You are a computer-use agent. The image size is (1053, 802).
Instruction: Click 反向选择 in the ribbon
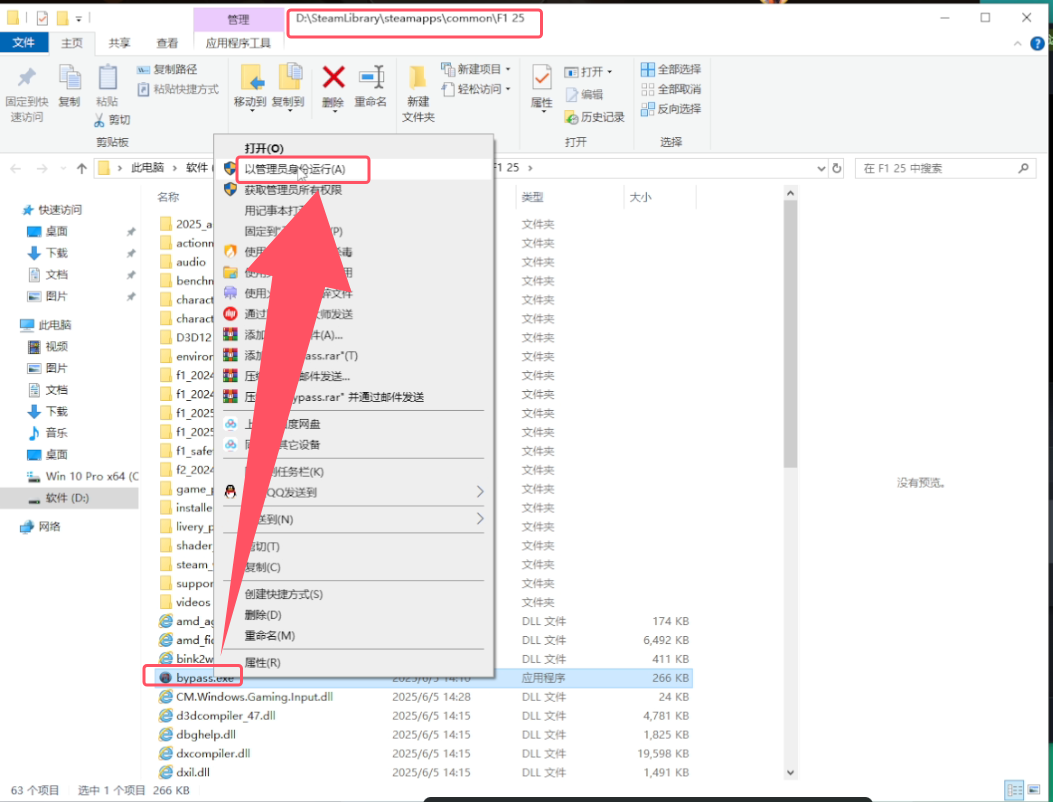670,109
